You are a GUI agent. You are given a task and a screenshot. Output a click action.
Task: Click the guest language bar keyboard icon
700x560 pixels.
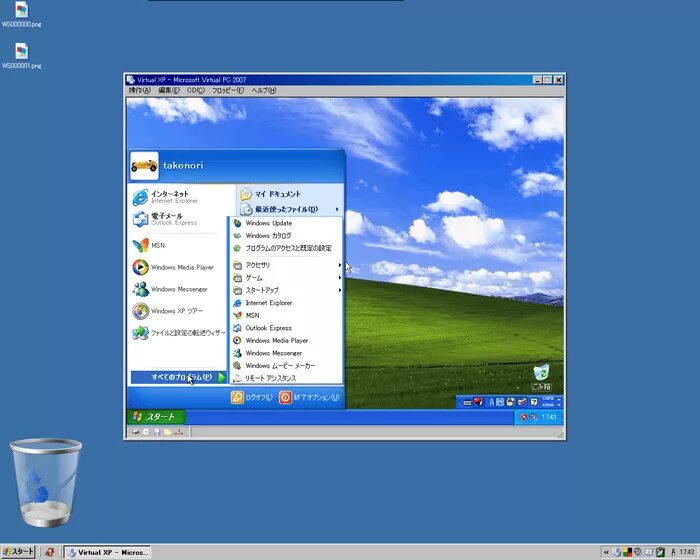(467, 402)
